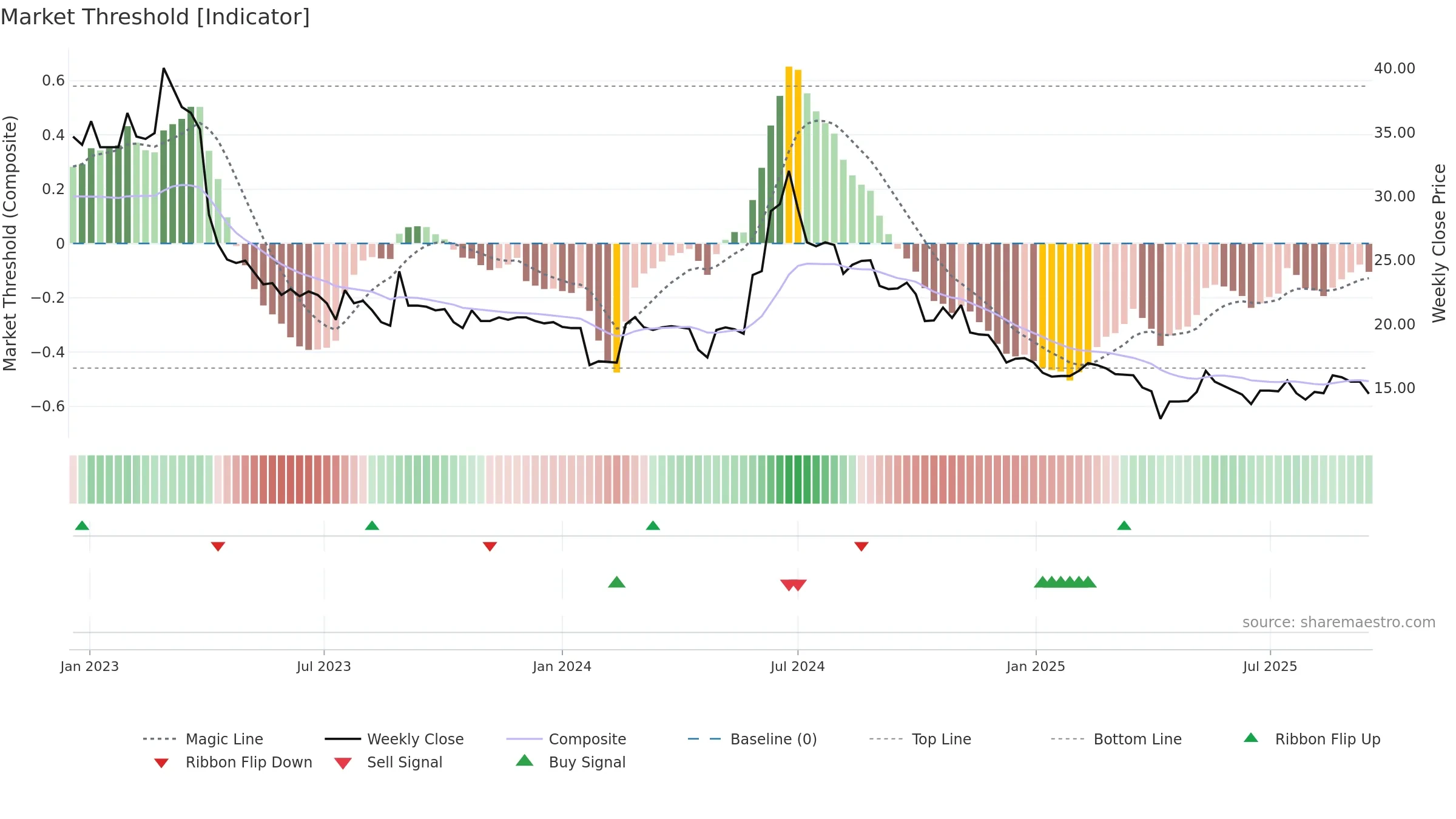Toggle the Ribbon Flip Down legend entry
Viewport: 1456px width, 819px height.
click(232, 762)
